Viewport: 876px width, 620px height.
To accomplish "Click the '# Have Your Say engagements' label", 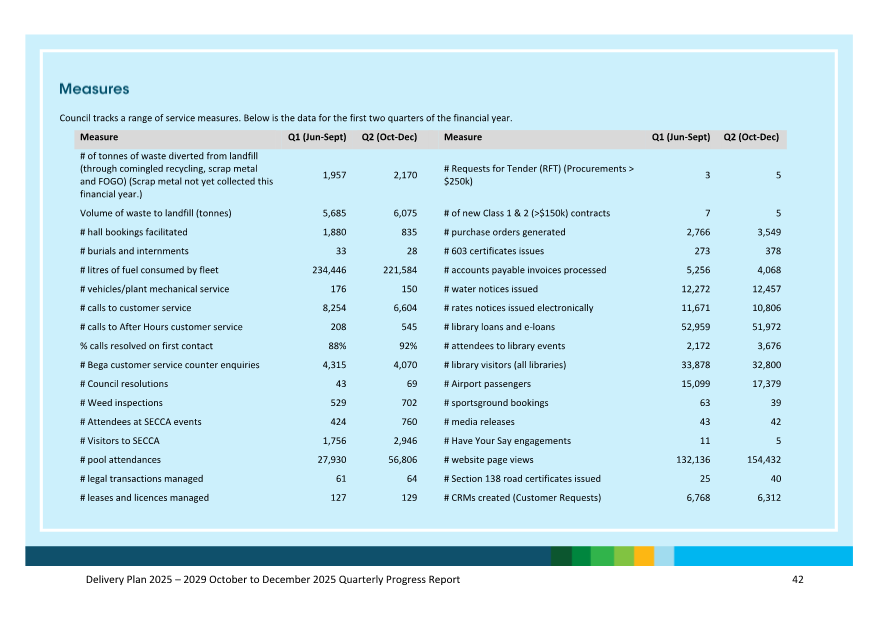I will point(507,441).
